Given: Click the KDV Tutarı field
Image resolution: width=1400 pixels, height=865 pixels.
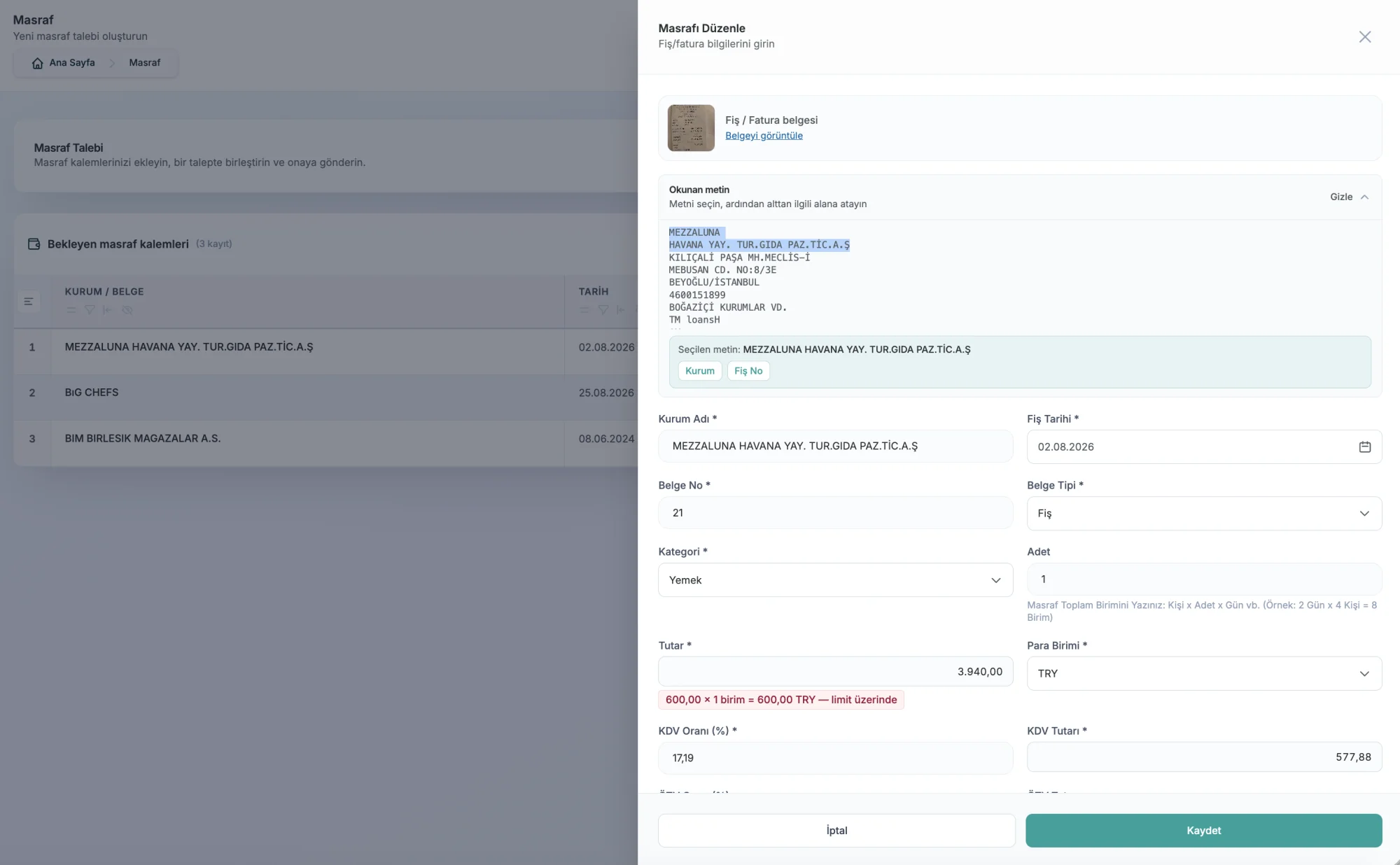Looking at the screenshot, I should (1204, 757).
